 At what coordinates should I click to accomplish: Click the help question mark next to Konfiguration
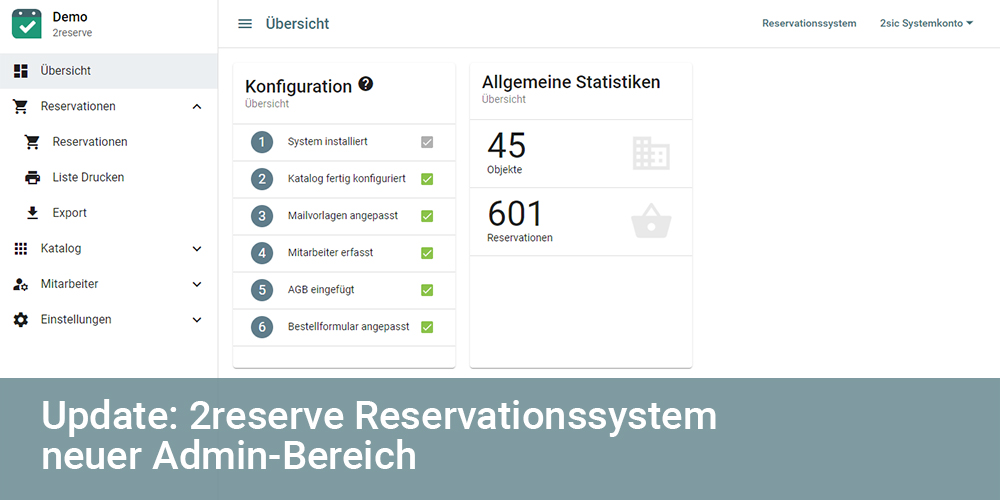pyautogui.click(x=365, y=84)
